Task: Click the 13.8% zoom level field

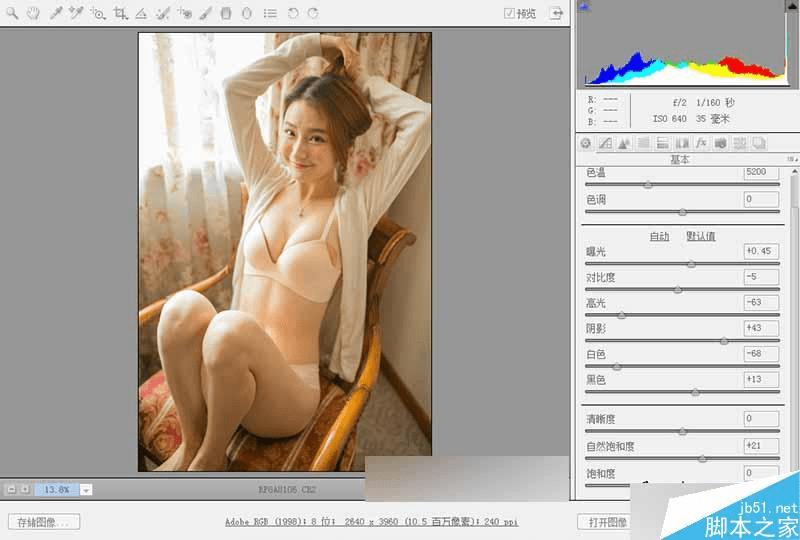Action: [x=57, y=489]
